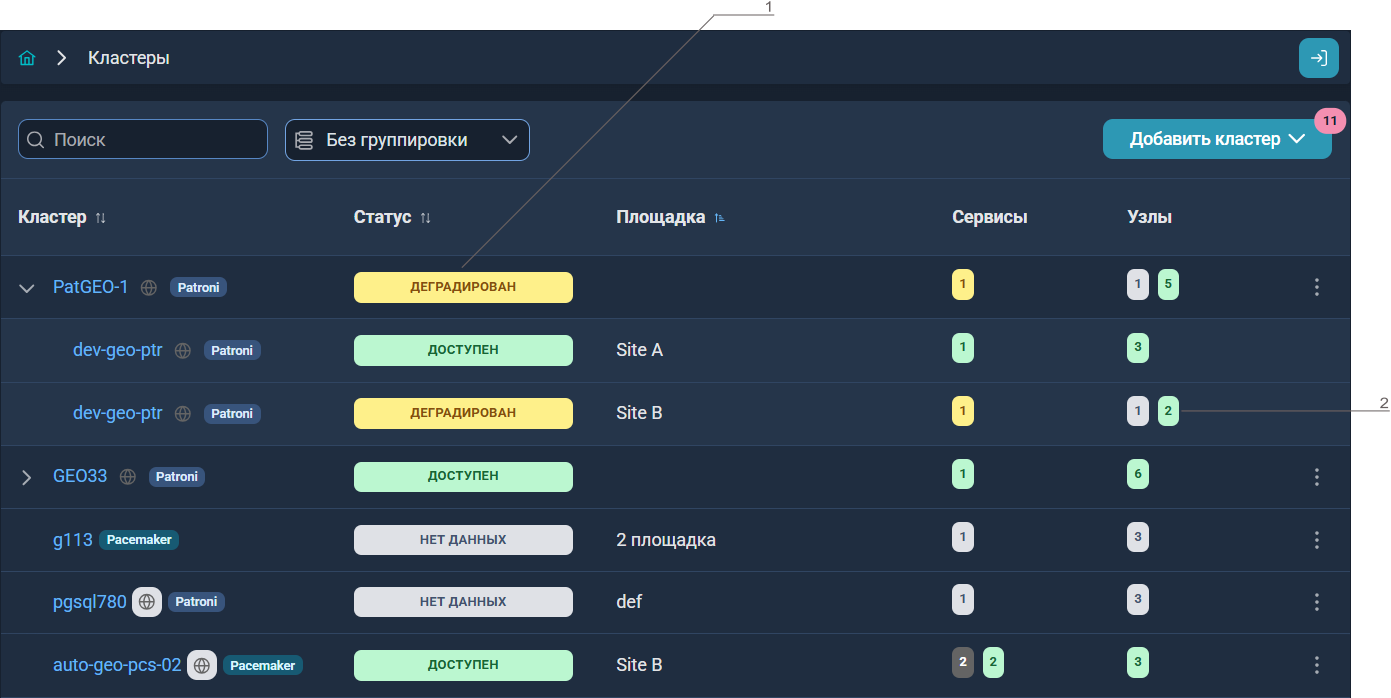The image size is (1391, 698).
Task: Open three-dot menu for GEO33
Action: (1317, 477)
